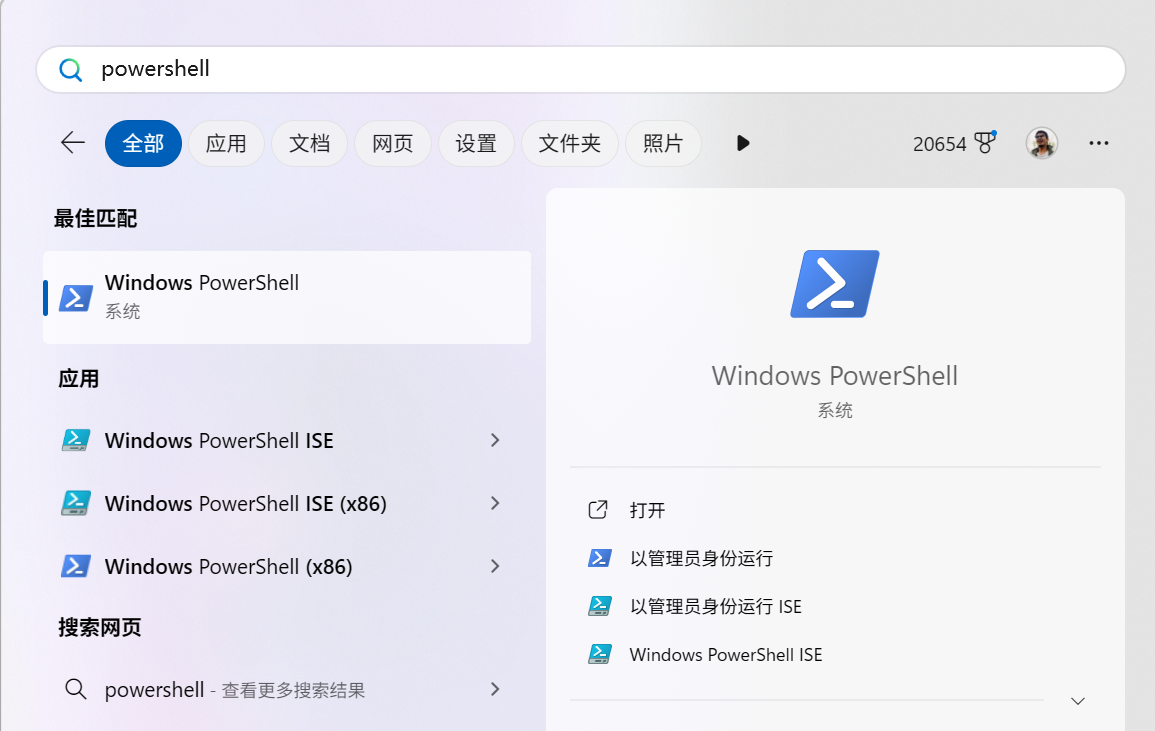Switch to the 网页 filter tab
1155x731 pixels.
coord(393,143)
